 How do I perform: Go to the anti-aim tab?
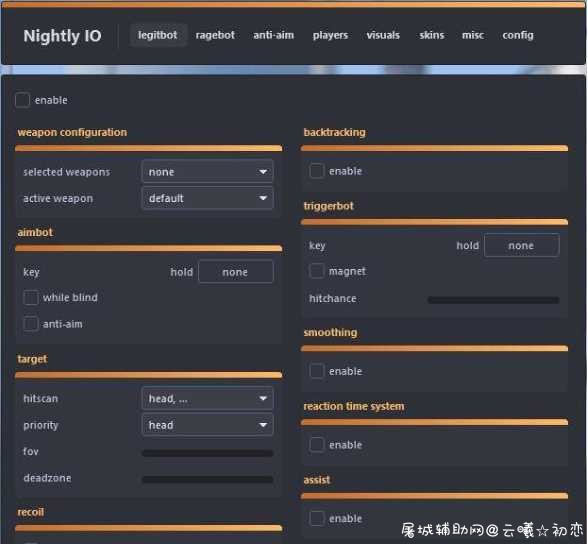coord(273,35)
